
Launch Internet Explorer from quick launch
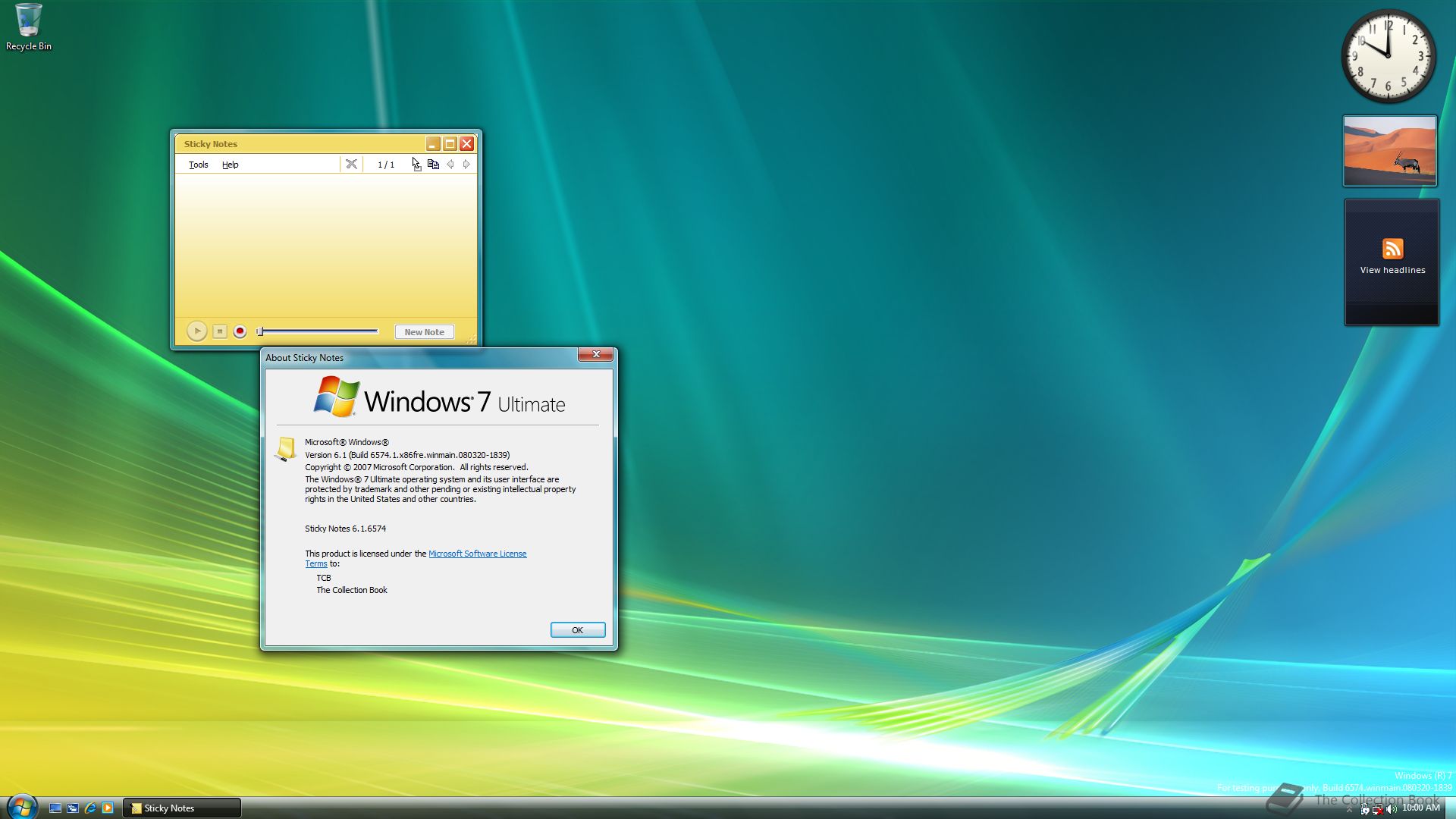click(x=90, y=808)
